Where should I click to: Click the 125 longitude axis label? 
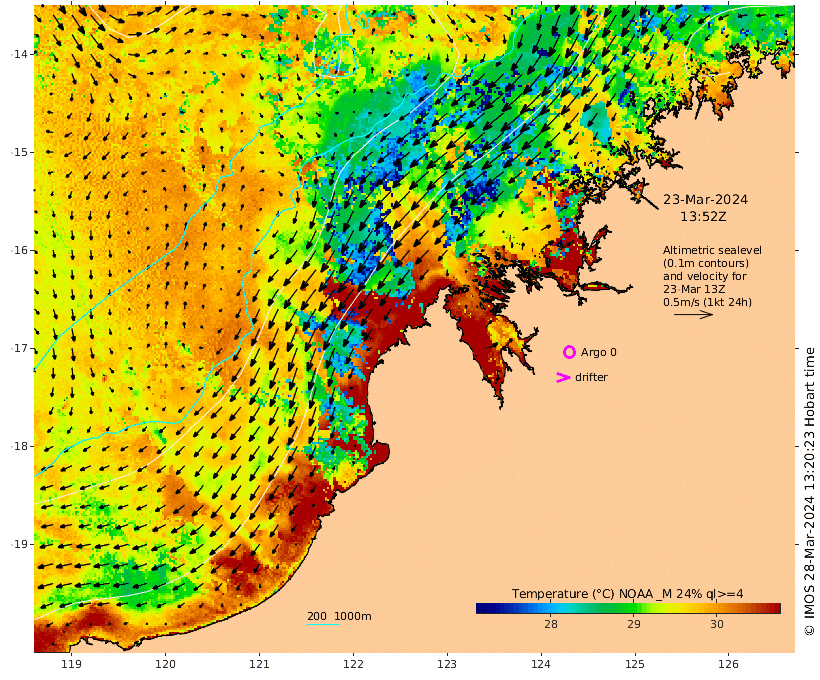[x=635, y=664]
